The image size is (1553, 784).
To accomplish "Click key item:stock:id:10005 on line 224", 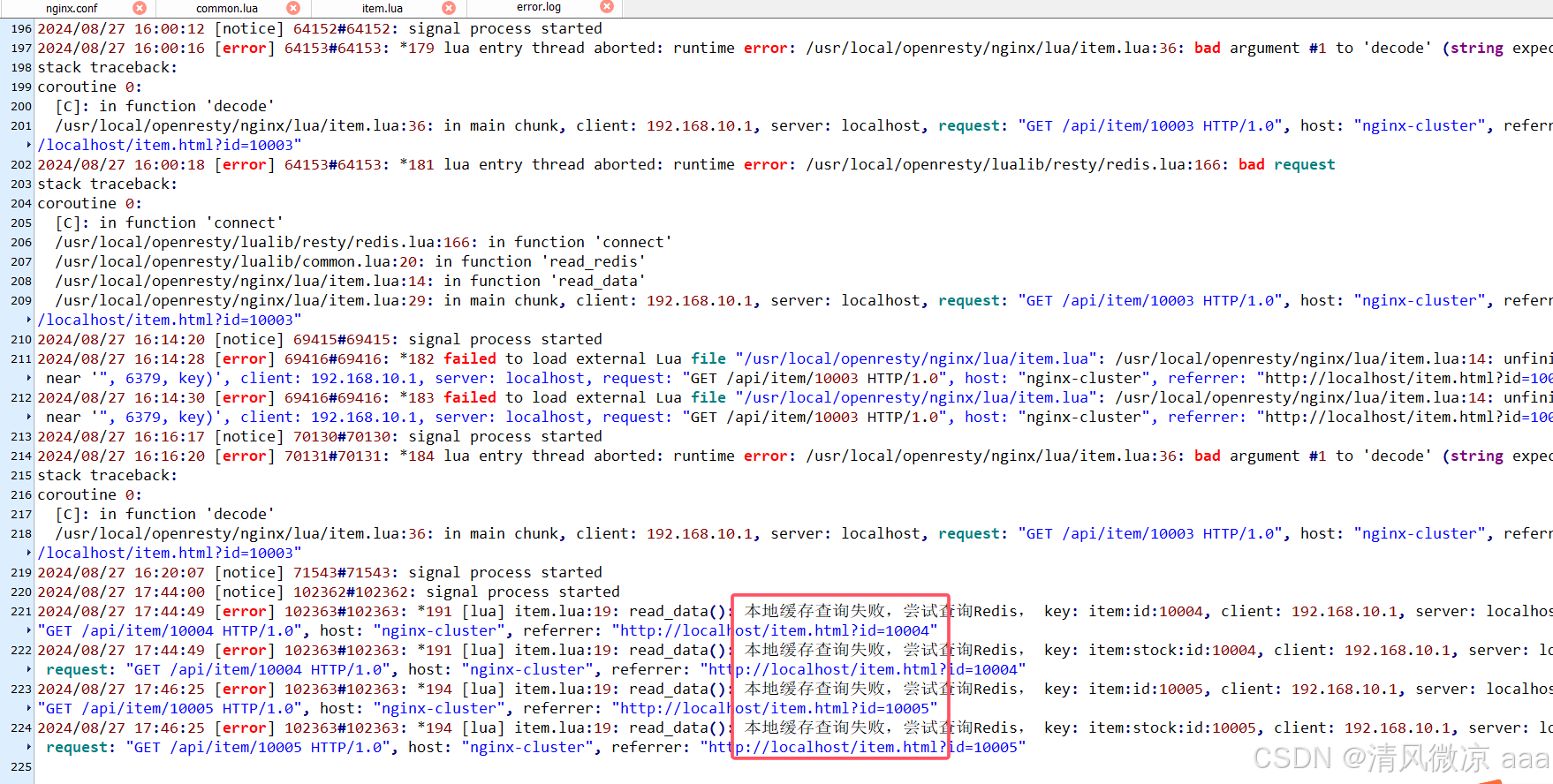I will coord(1172,728).
